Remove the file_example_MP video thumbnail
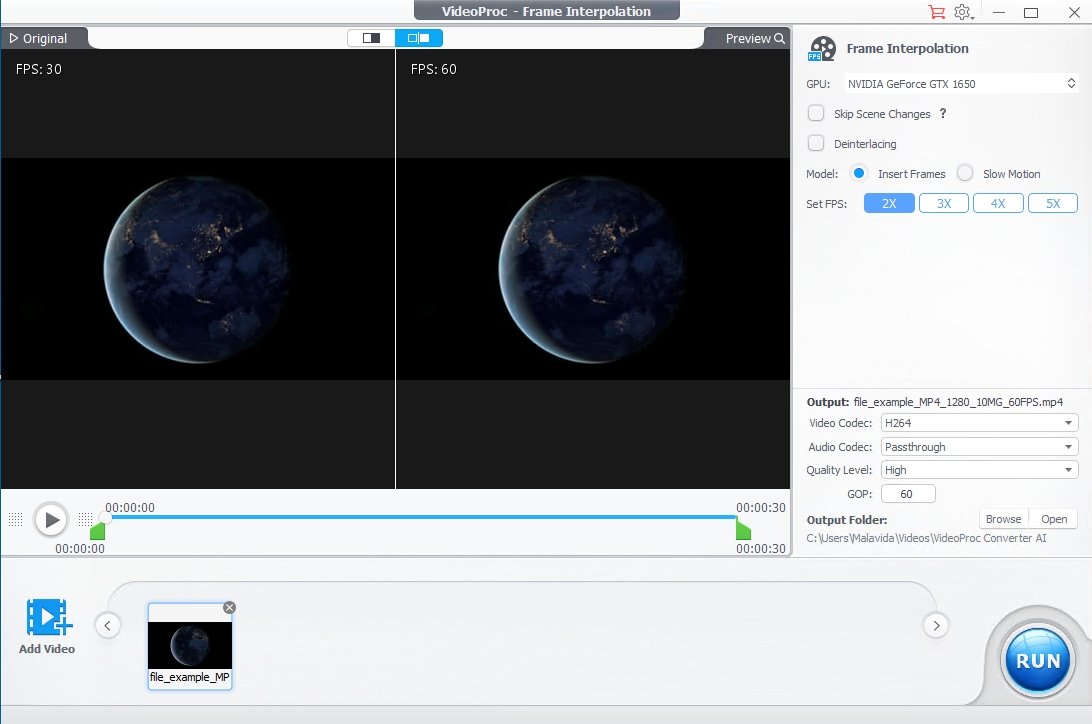The image size is (1092, 724). tap(229, 607)
